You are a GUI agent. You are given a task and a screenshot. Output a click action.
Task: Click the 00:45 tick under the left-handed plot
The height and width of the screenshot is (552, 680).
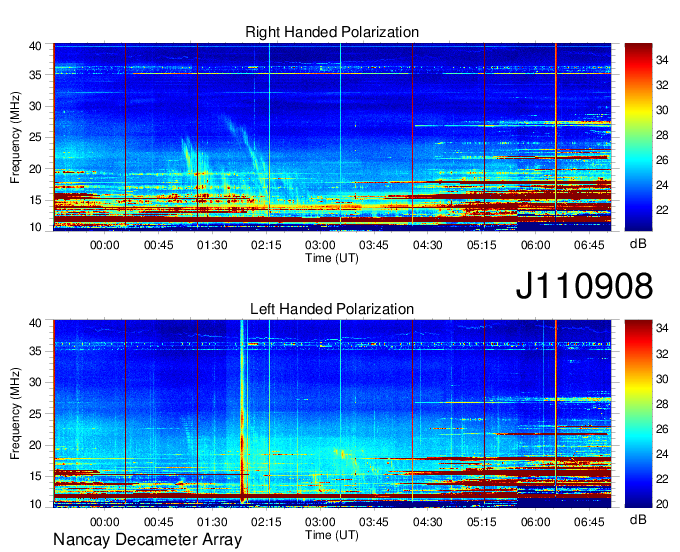point(159,522)
